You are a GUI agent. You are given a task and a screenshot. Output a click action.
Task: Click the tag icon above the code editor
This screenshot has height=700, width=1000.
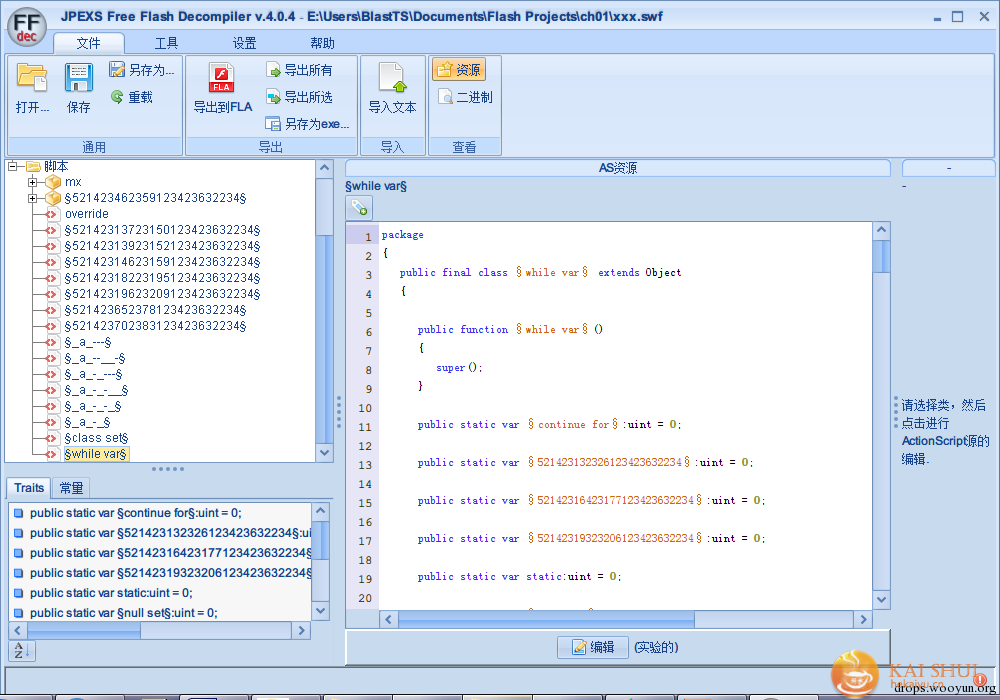359,208
